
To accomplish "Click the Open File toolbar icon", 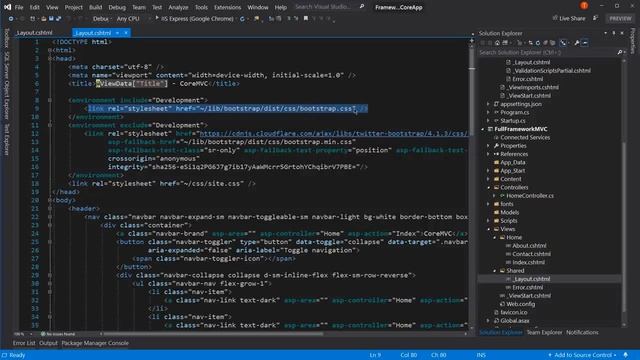I will coord(43,19).
